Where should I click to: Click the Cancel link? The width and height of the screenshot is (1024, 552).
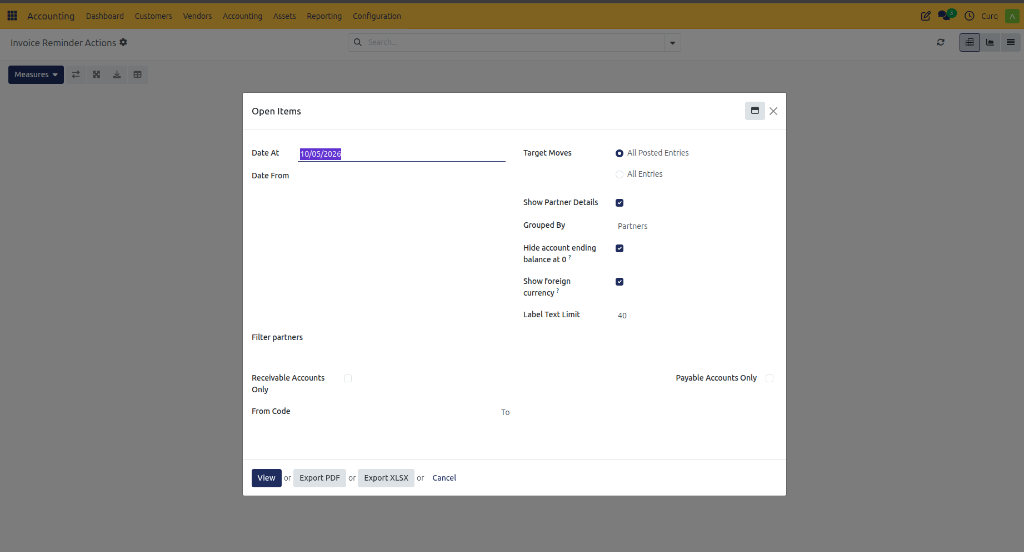444,478
